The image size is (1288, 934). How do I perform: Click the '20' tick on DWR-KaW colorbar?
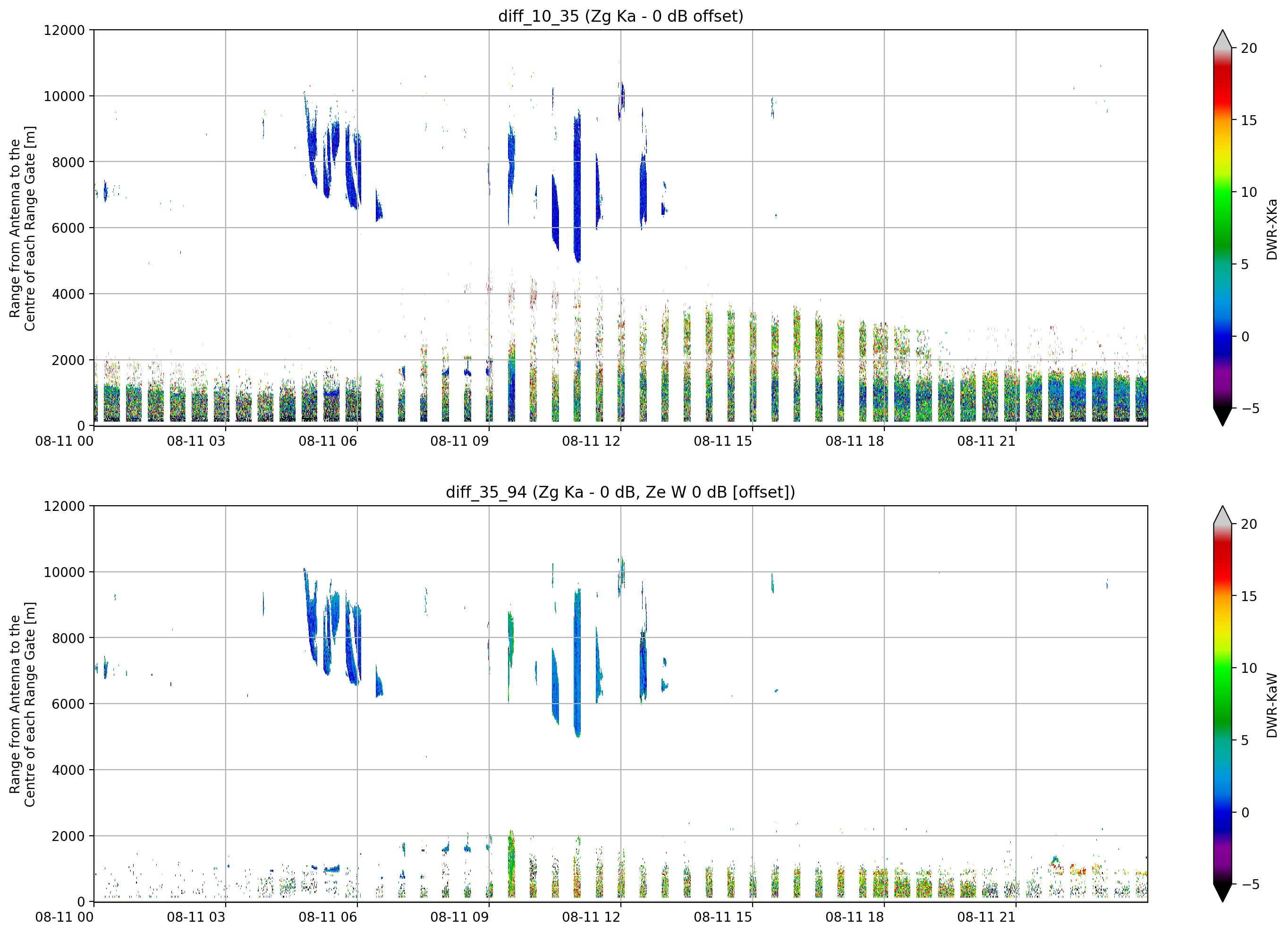1249,525
